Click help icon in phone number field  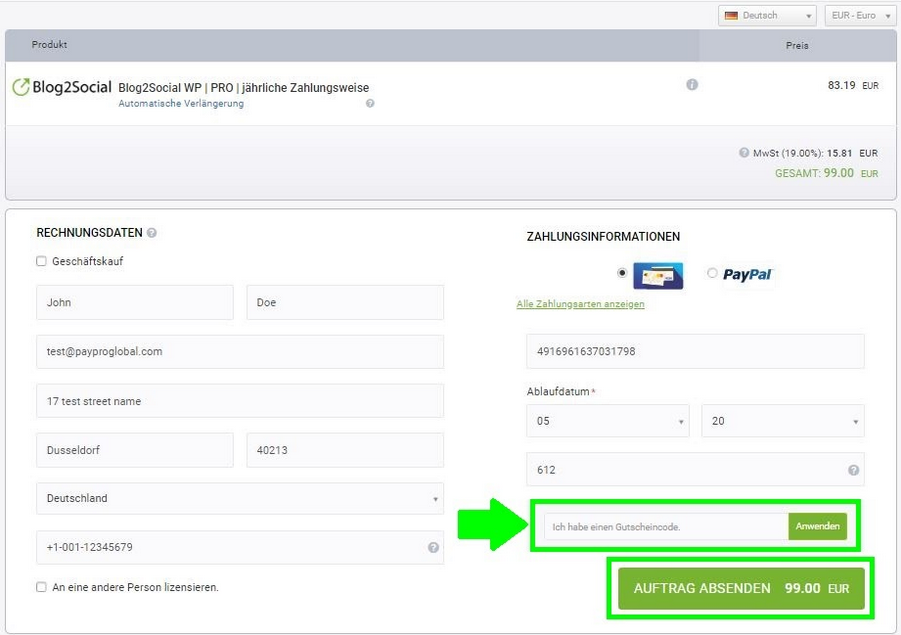click(x=433, y=547)
